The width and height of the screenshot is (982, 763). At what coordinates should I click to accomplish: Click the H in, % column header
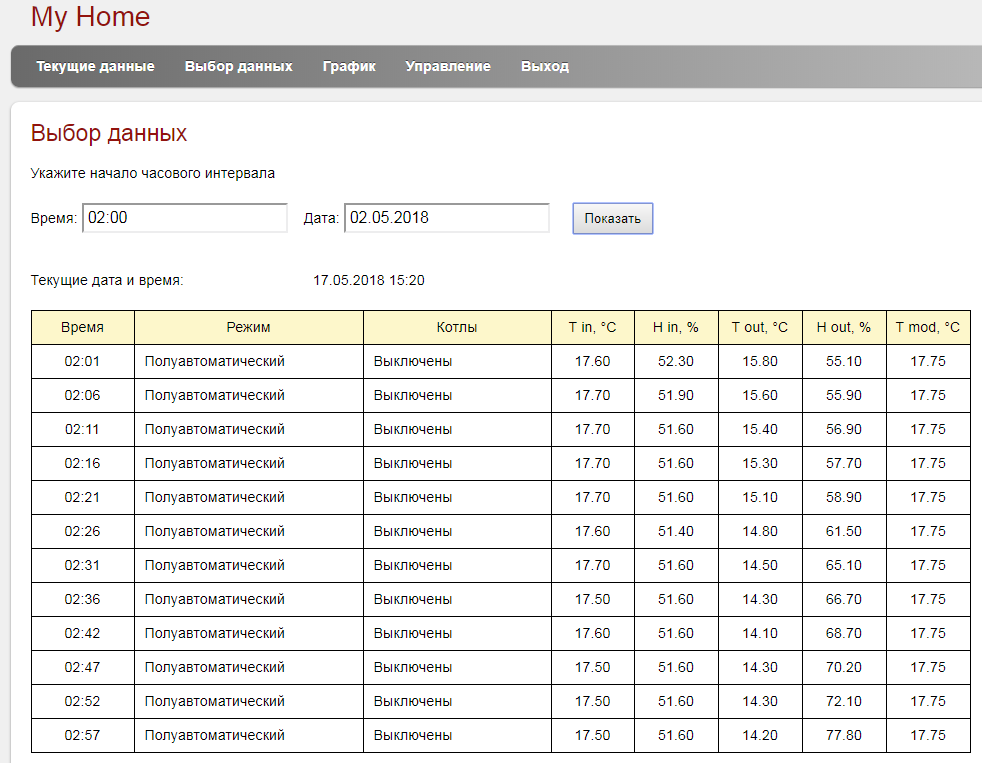676,328
